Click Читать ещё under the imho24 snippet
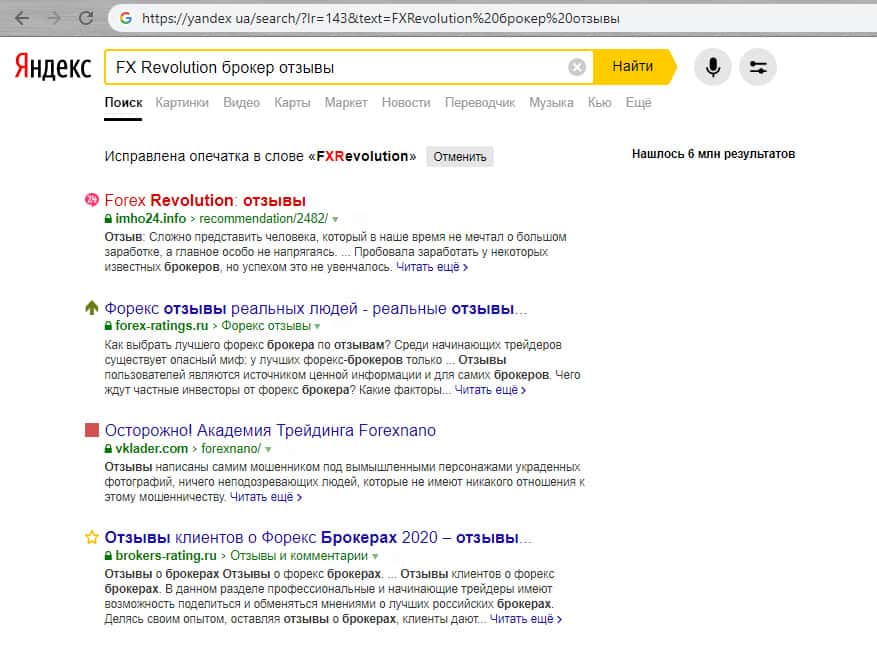 pyautogui.click(x=432, y=267)
